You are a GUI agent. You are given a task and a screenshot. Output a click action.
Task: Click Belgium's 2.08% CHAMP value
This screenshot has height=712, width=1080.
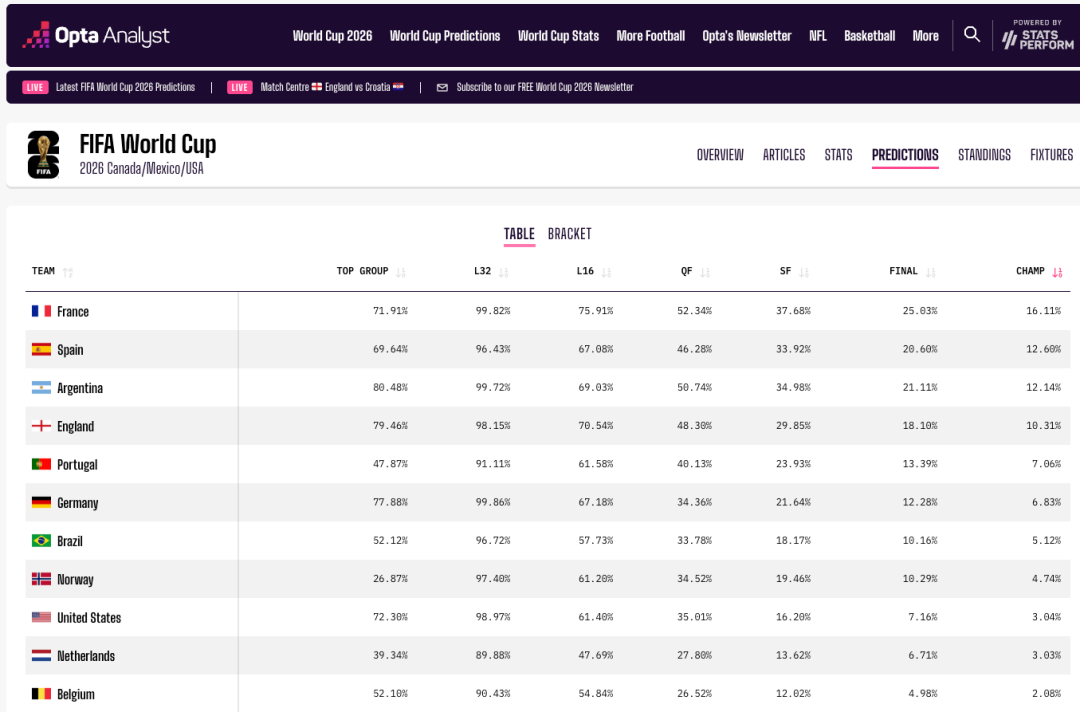tap(1046, 694)
